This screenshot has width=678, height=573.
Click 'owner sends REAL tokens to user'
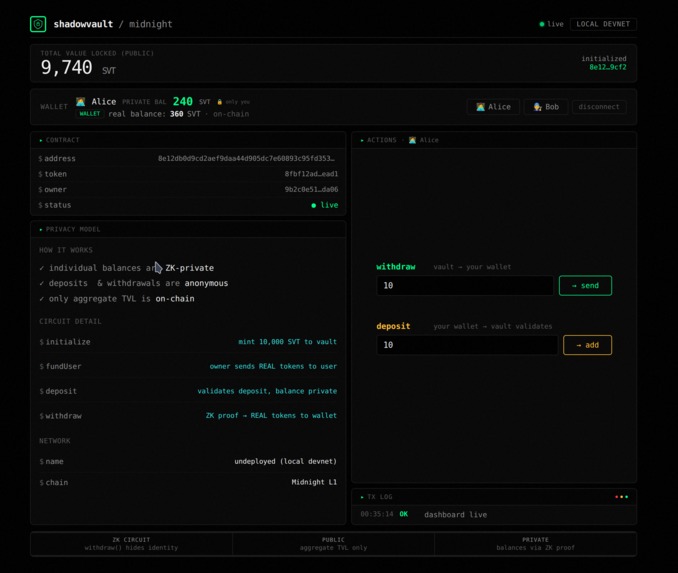[x=273, y=366]
